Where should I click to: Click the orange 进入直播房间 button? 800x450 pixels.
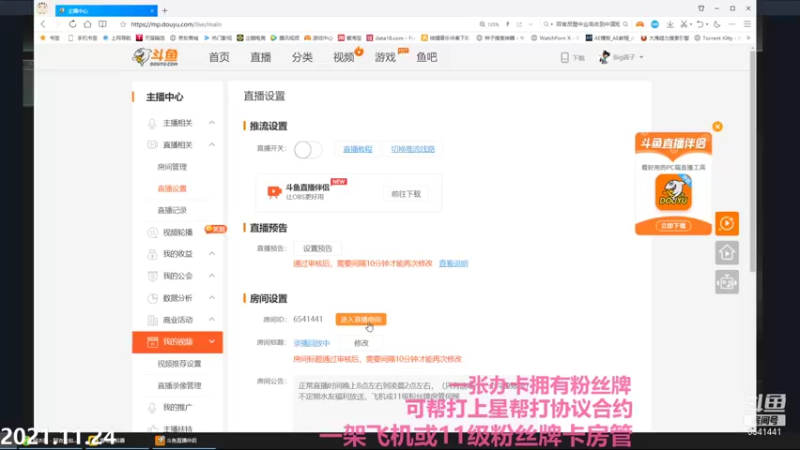(x=361, y=319)
